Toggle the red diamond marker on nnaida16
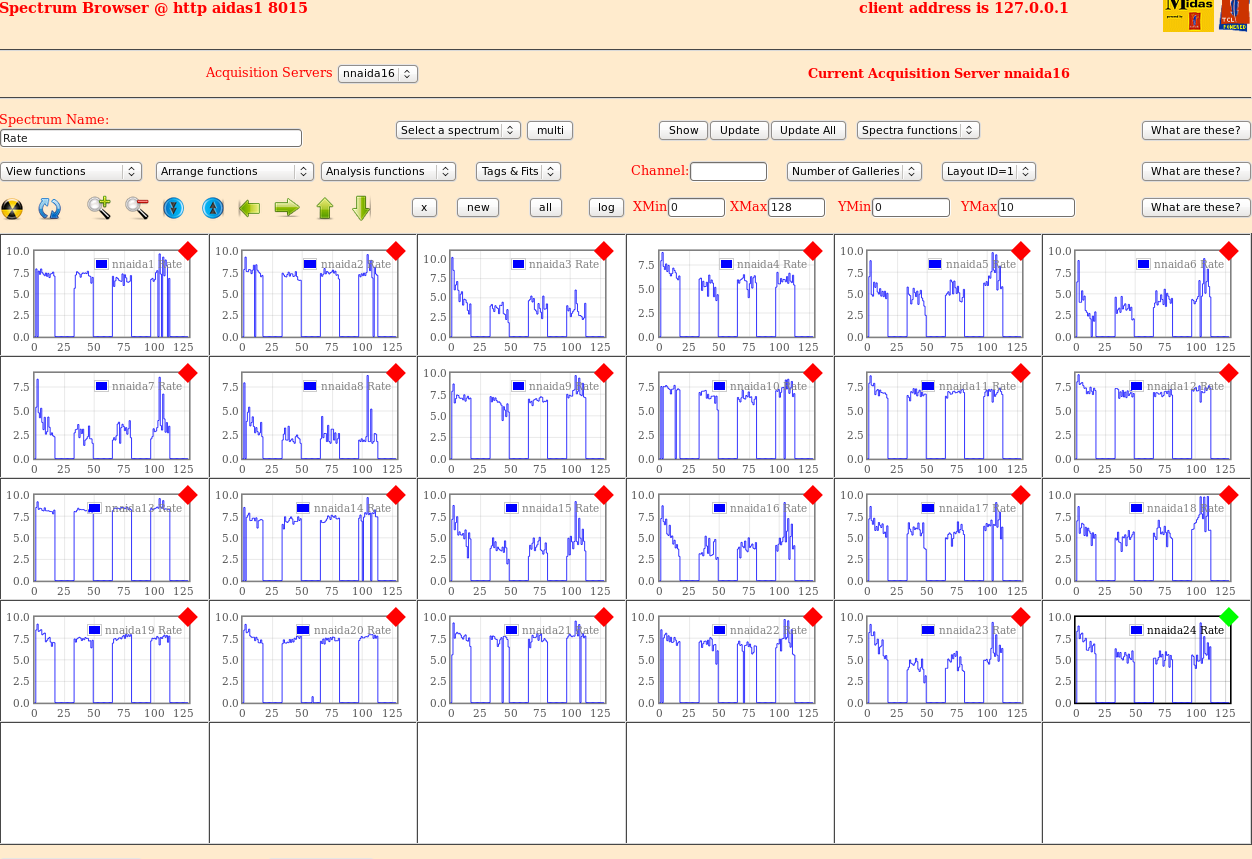 [x=812, y=495]
